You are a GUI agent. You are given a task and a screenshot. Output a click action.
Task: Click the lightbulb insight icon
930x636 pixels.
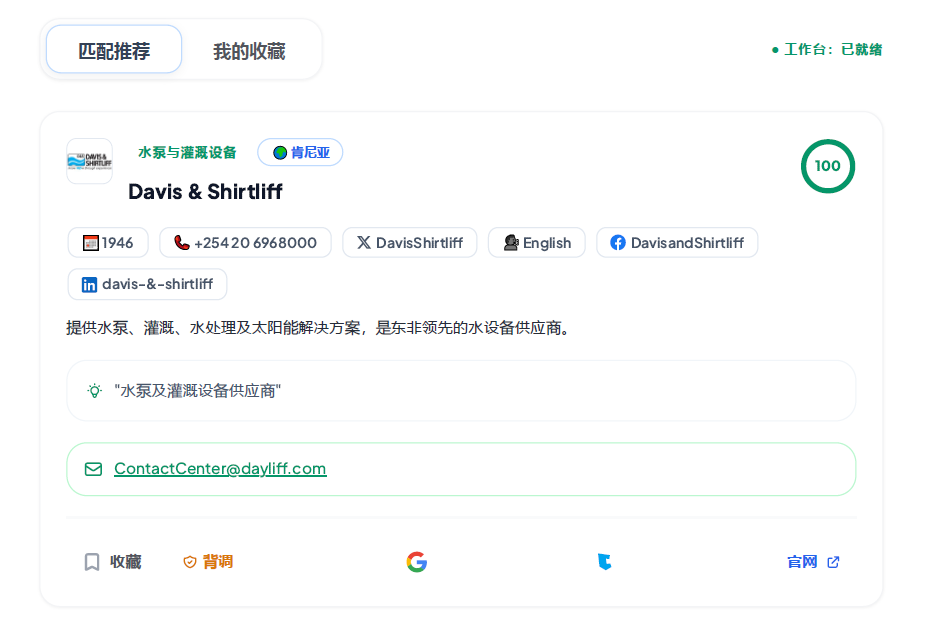click(x=94, y=390)
